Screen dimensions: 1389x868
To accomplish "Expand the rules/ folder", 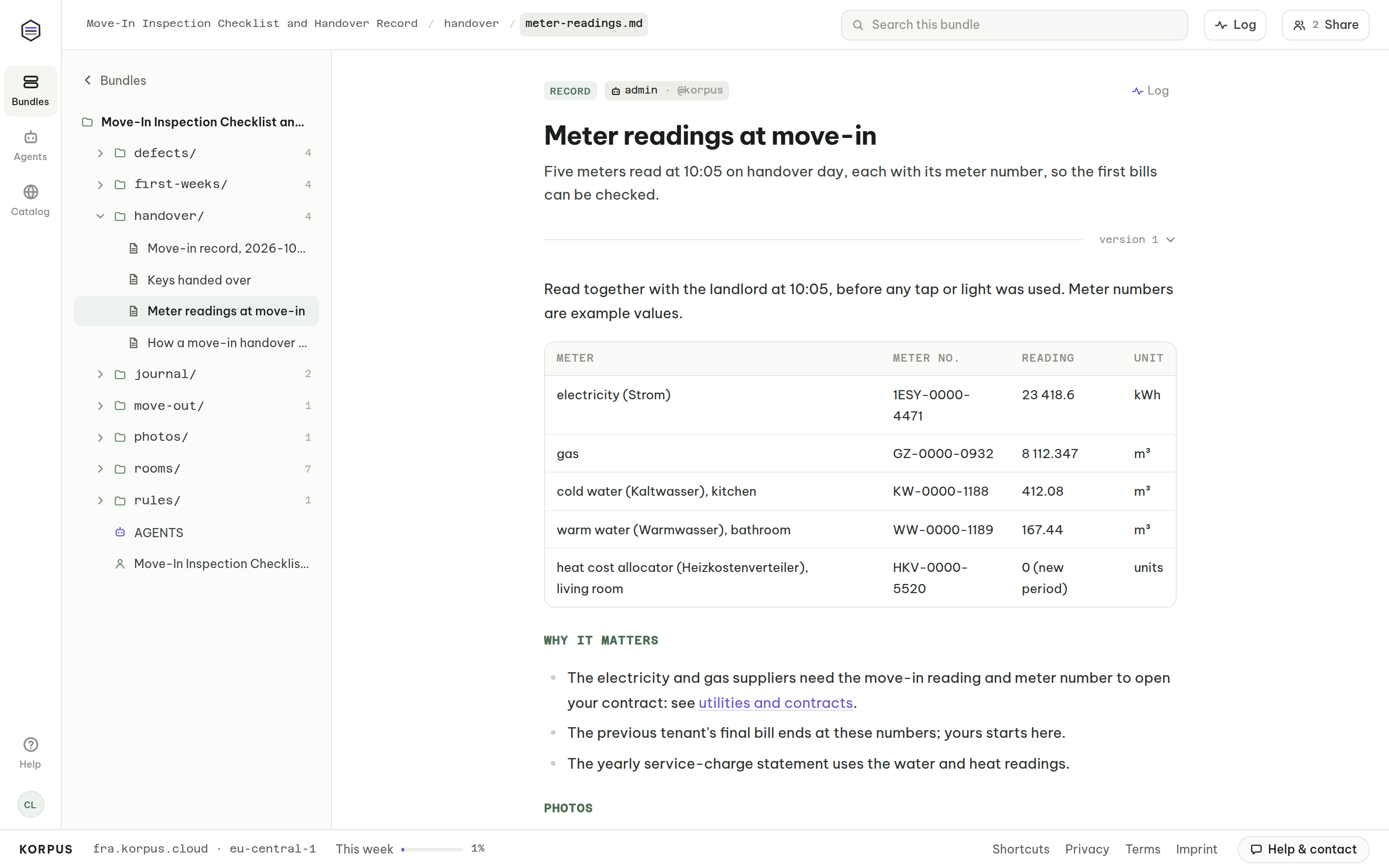I will (100, 501).
